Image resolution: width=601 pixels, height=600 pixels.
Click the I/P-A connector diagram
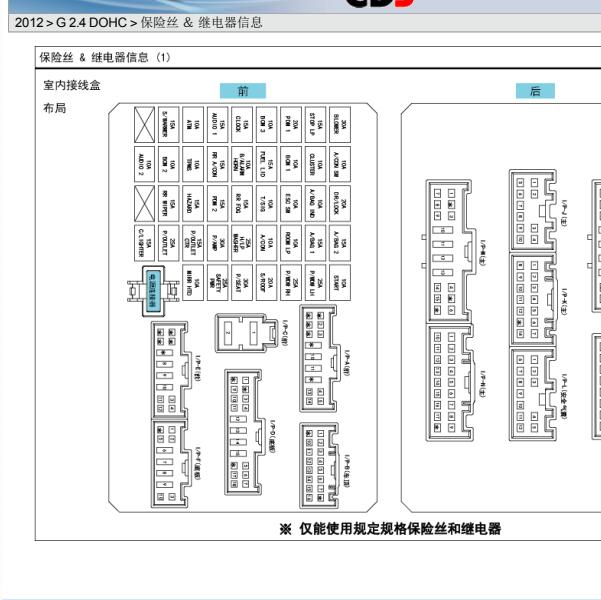(319, 358)
